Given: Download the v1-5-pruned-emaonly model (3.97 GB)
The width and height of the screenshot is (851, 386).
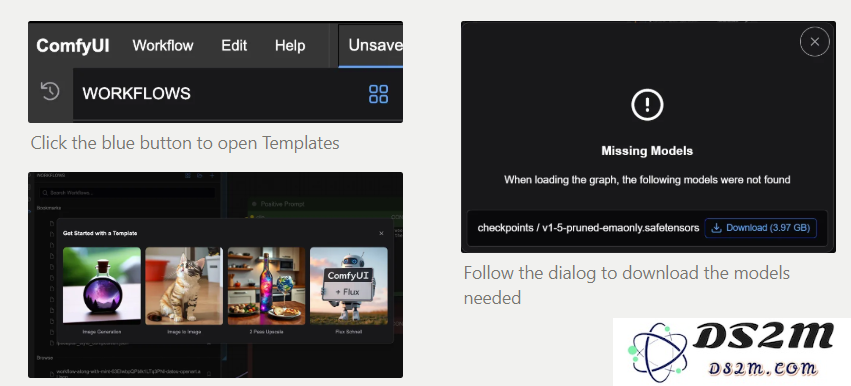Looking at the screenshot, I should [760, 228].
